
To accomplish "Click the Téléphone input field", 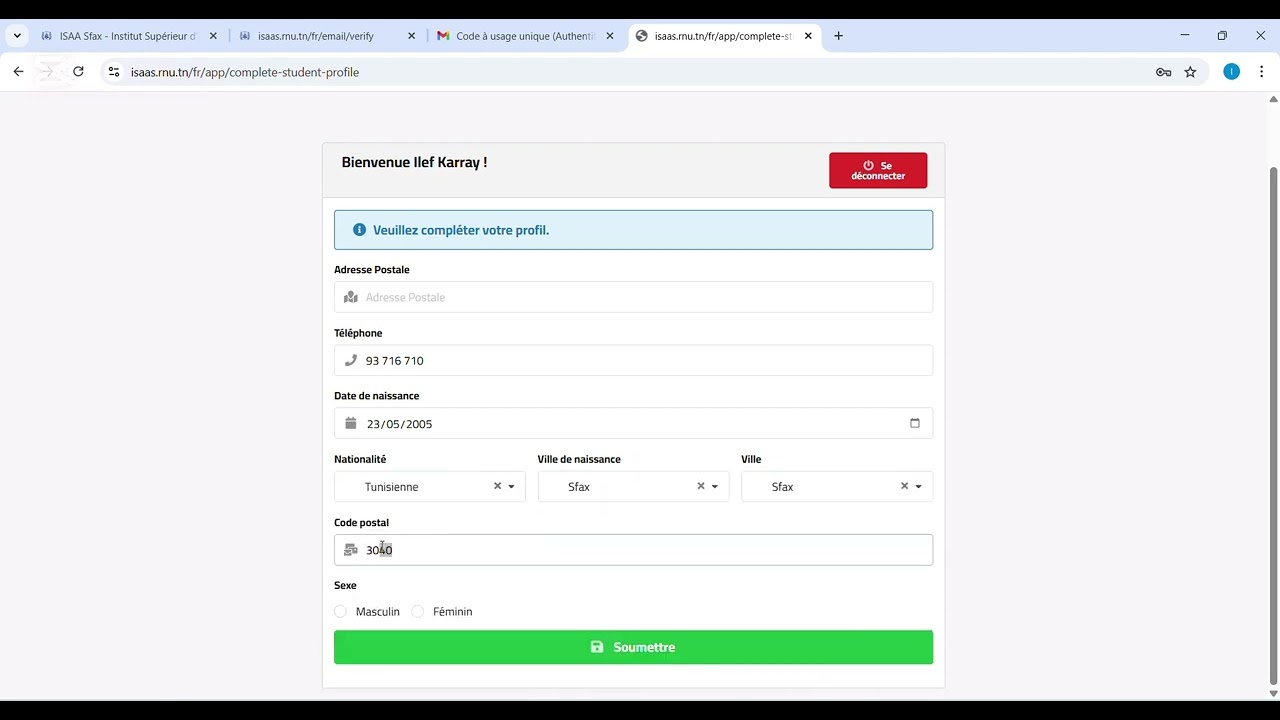I will click(633, 360).
